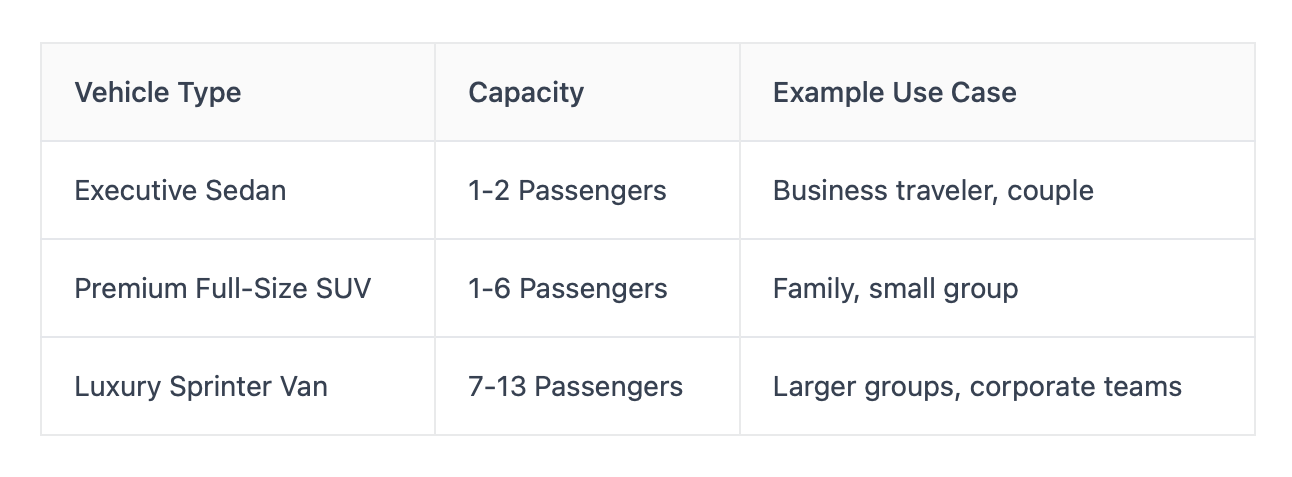Click the words "corporate teams"
The image size is (1292, 477).
1076,387
